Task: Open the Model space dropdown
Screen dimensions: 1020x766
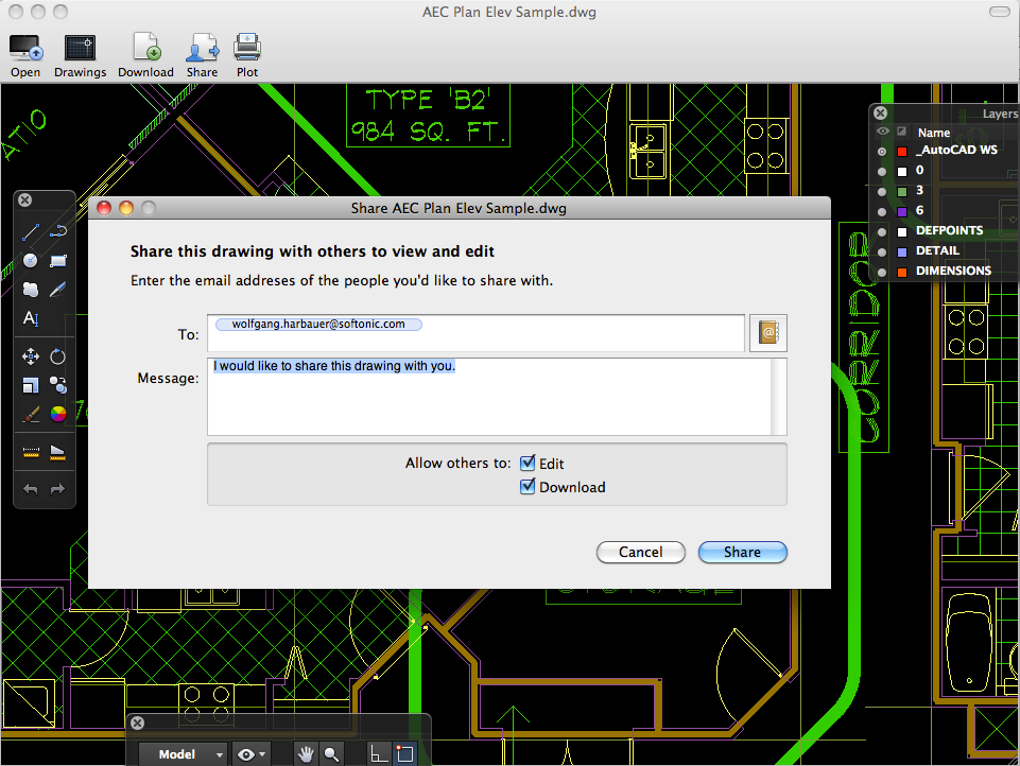Action: click(x=182, y=753)
